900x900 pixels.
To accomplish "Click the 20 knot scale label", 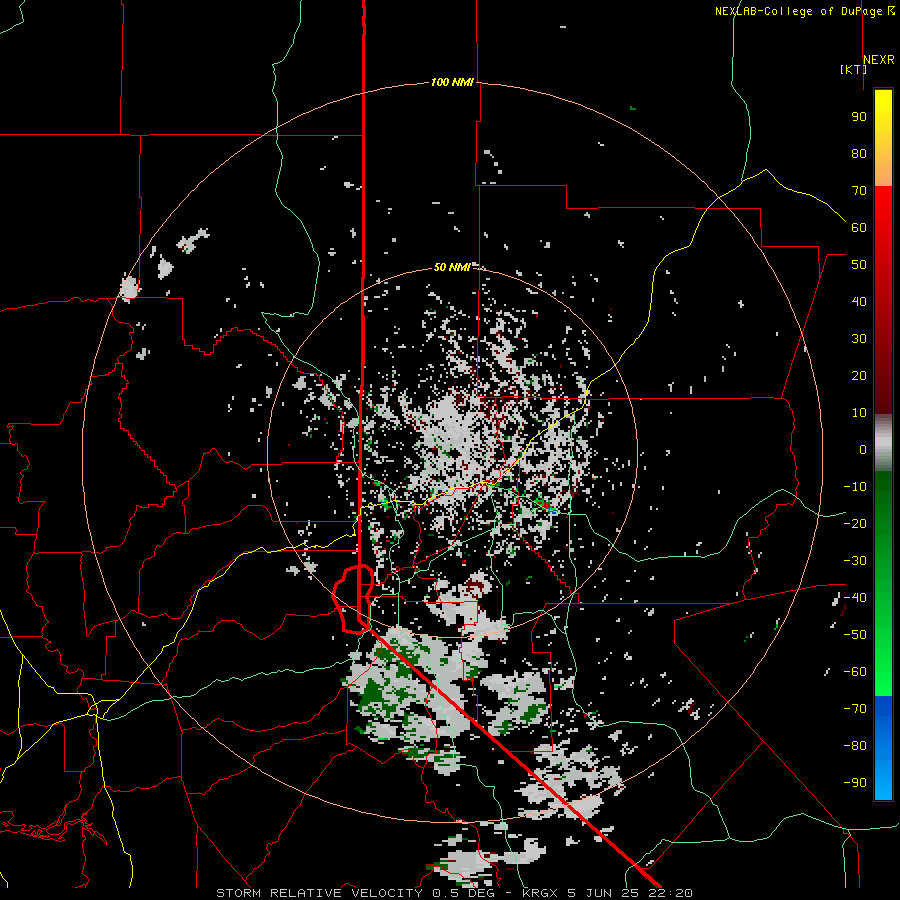I will [x=859, y=376].
